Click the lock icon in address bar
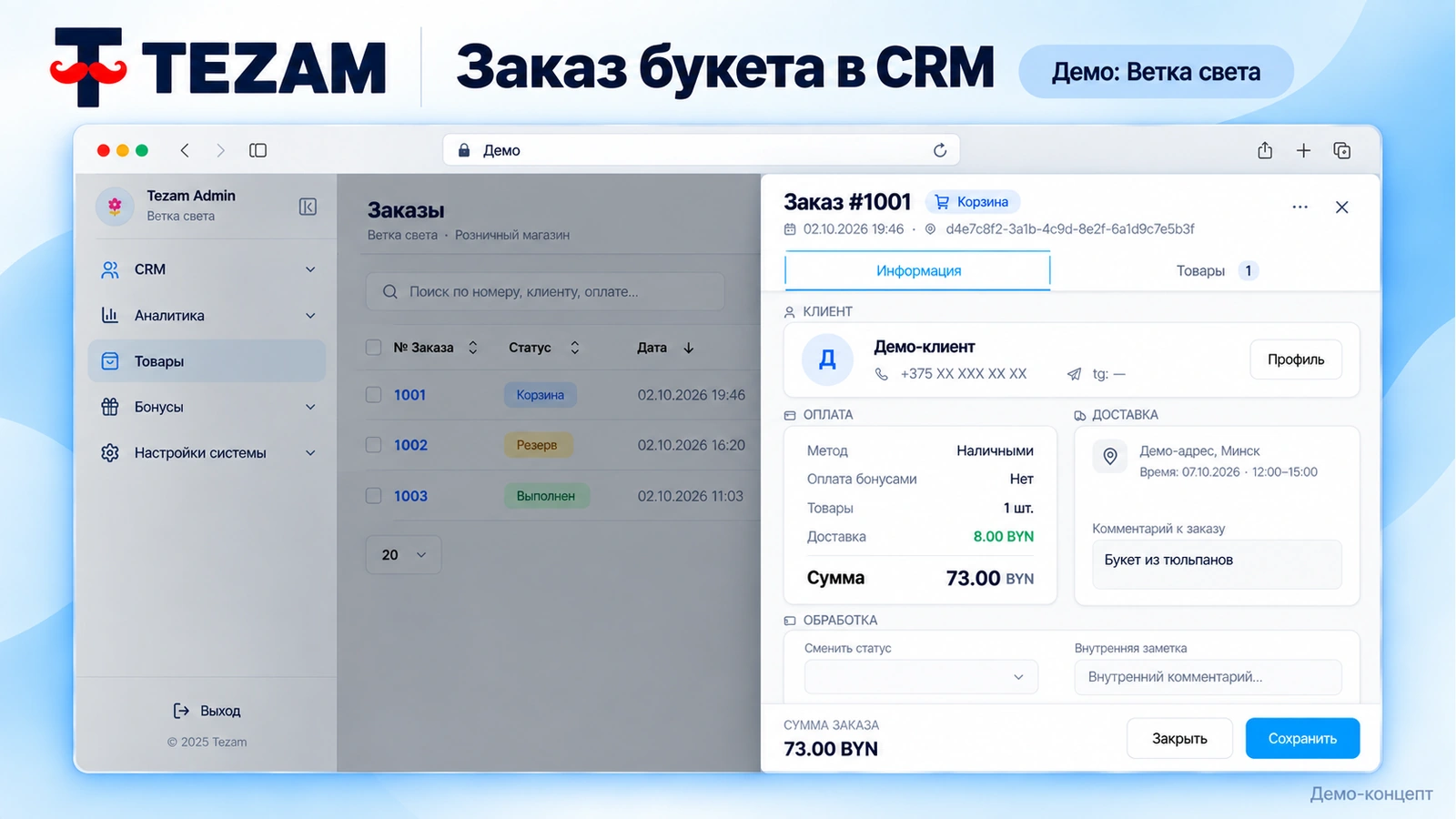Screen dimensions: 1456x819 click(x=464, y=150)
